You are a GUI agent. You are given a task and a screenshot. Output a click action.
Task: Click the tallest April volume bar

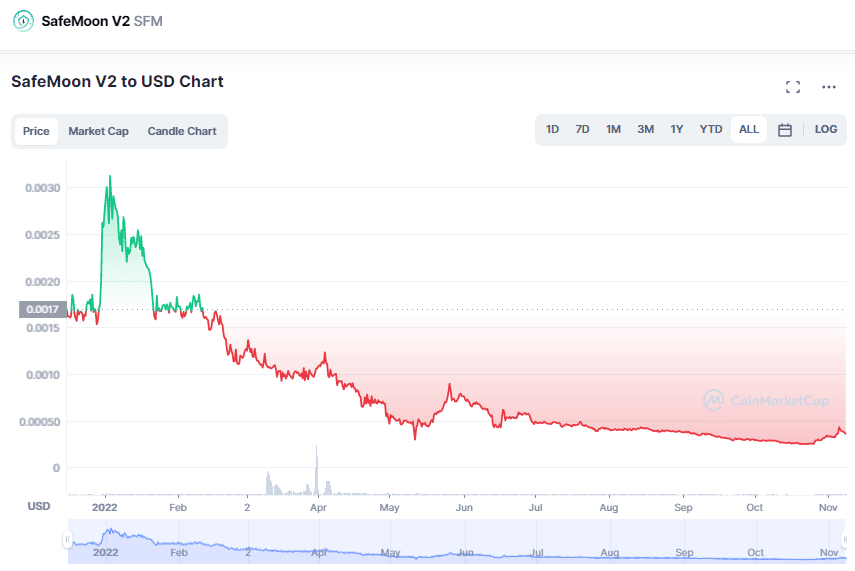tap(316, 470)
